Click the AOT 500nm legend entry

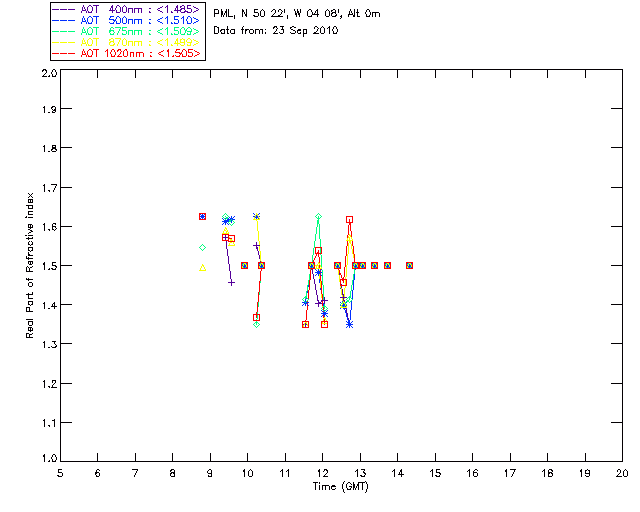pyautogui.click(x=127, y=20)
